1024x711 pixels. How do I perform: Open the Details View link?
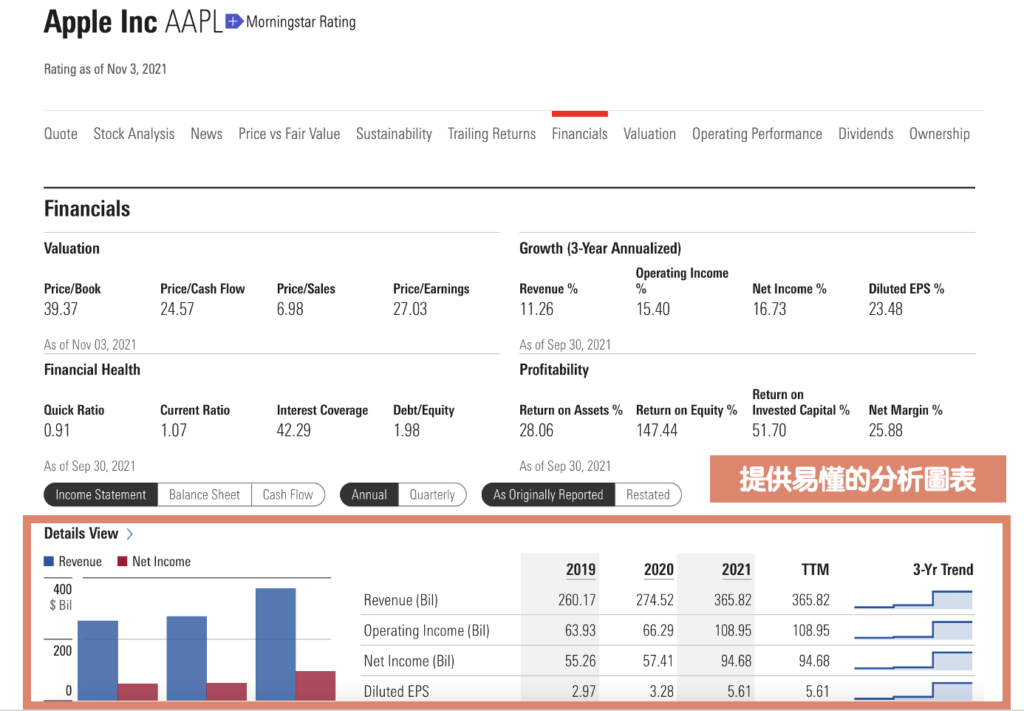(x=81, y=533)
